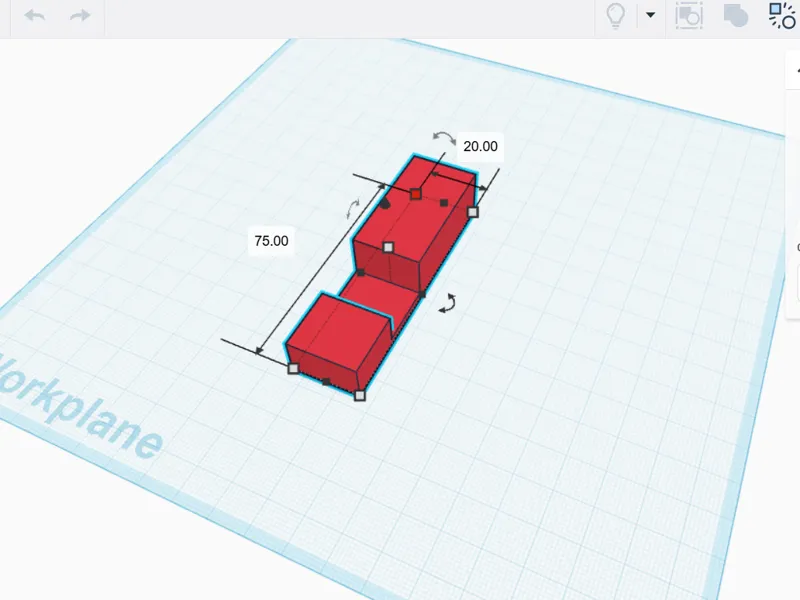Redo the last undone action
Screen dimensions: 800x600
coord(80,15)
